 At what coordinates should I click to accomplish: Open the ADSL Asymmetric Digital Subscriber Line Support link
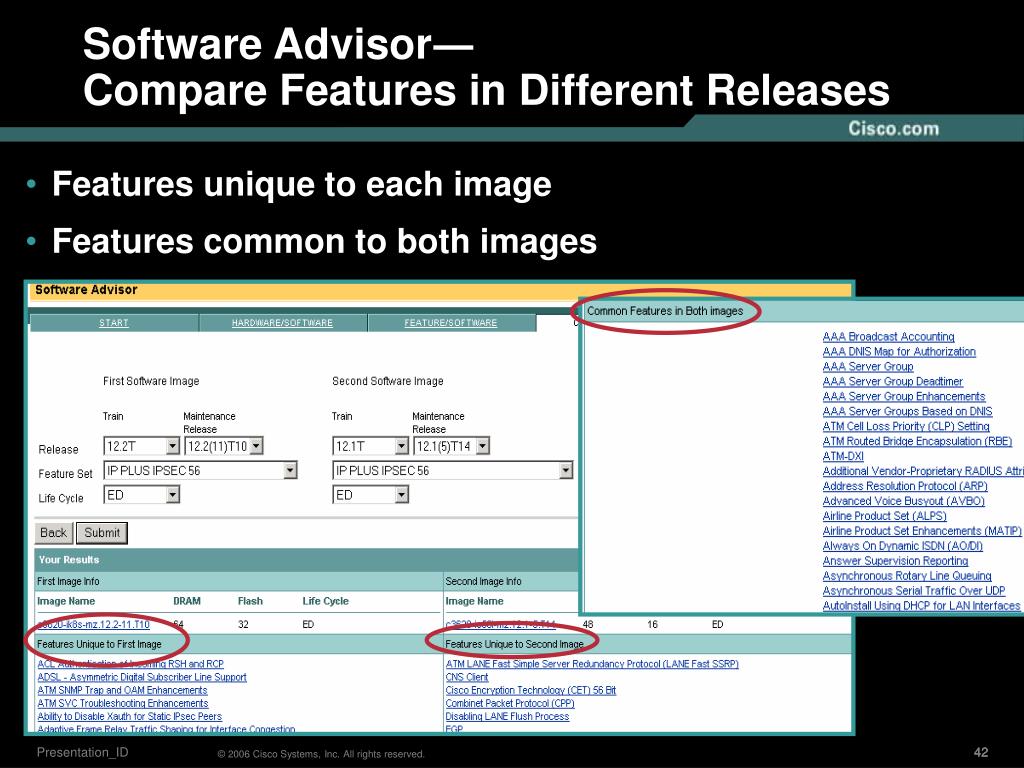(x=142, y=677)
